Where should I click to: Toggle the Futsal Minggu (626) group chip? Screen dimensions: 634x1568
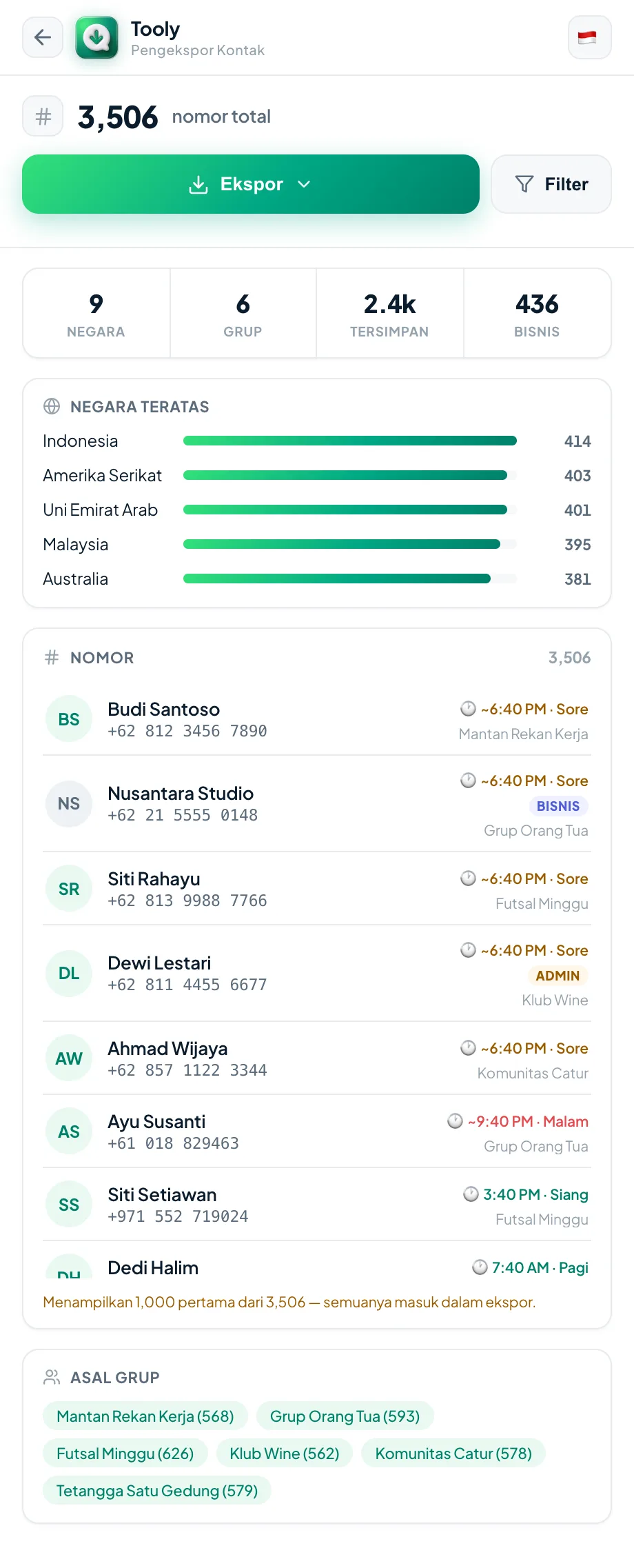(x=125, y=1454)
